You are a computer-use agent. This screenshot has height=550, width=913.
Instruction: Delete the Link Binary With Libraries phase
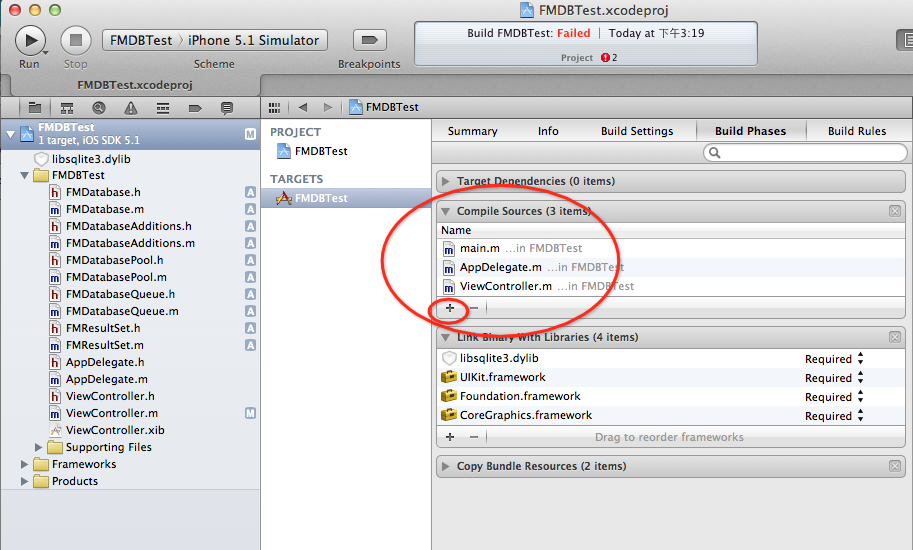895,337
